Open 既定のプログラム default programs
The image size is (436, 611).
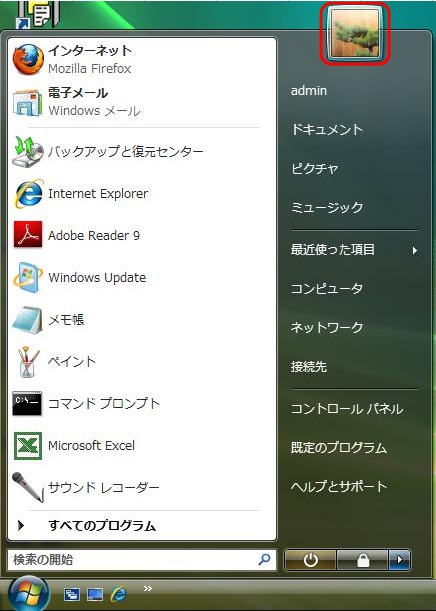[x=339, y=448]
